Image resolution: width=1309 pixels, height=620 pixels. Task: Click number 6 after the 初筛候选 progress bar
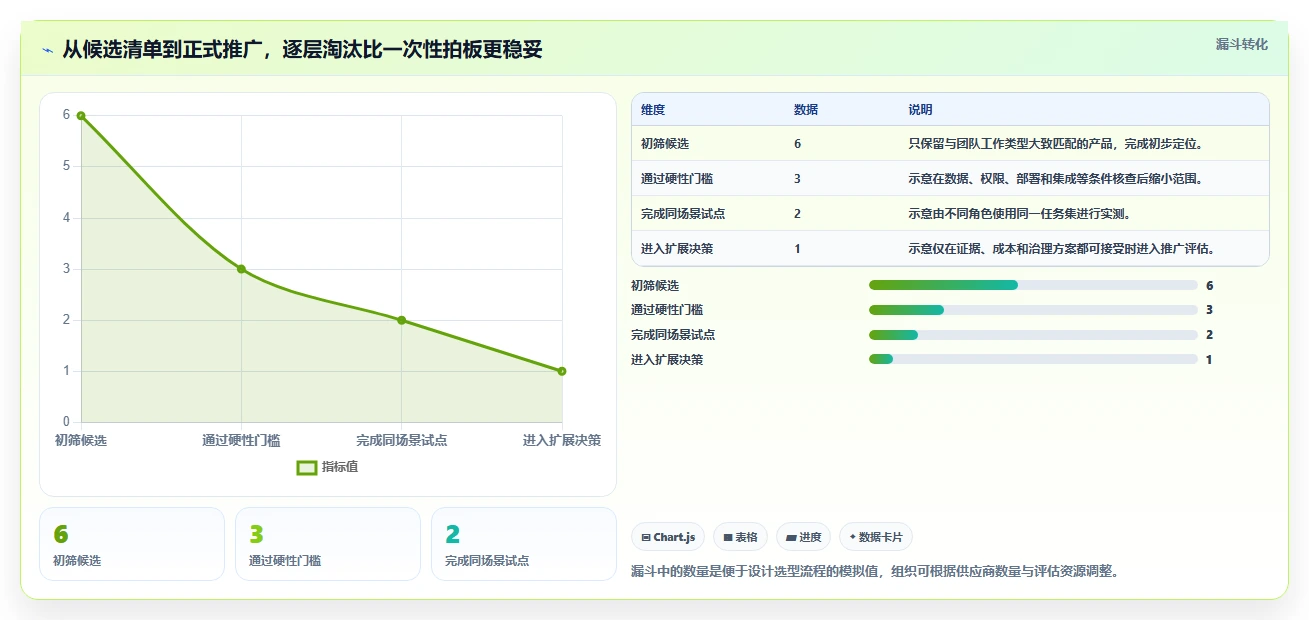pos(1209,285)
